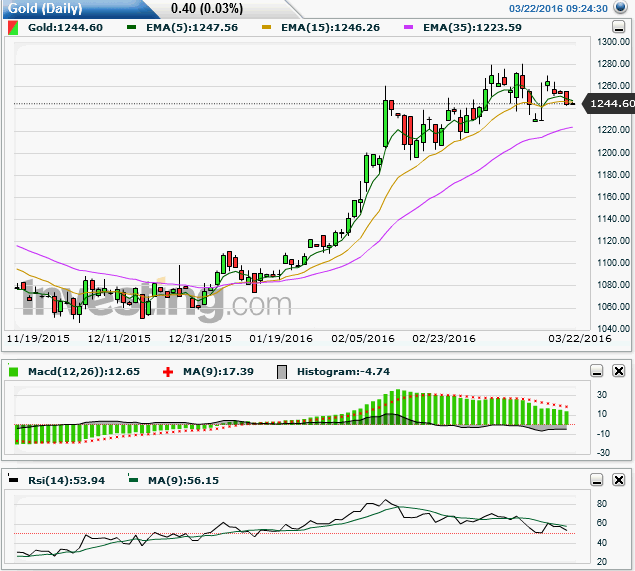This screenshot has width=635, height=571.
Task: Click the 1100.00 price axis label
Action: point(614,262)
